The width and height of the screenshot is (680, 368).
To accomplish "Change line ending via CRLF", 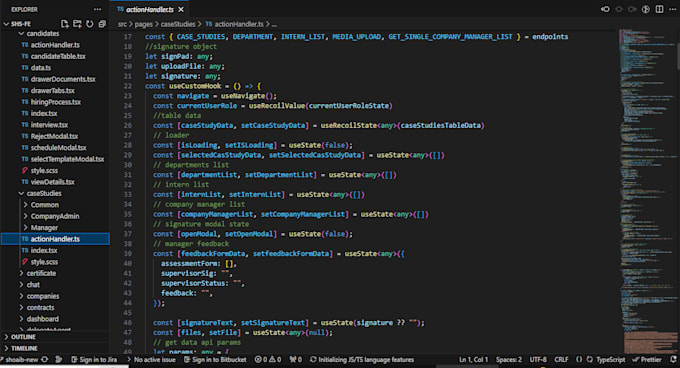I will [x=561, y=359].
